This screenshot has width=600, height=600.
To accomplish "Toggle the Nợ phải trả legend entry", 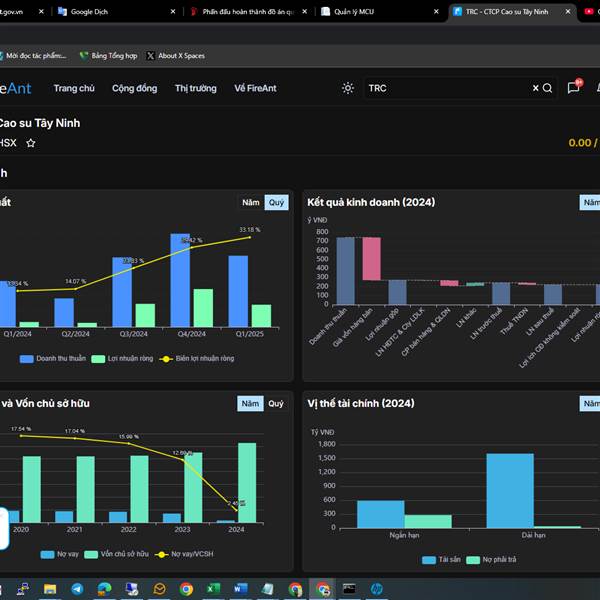I will (491, 560).
